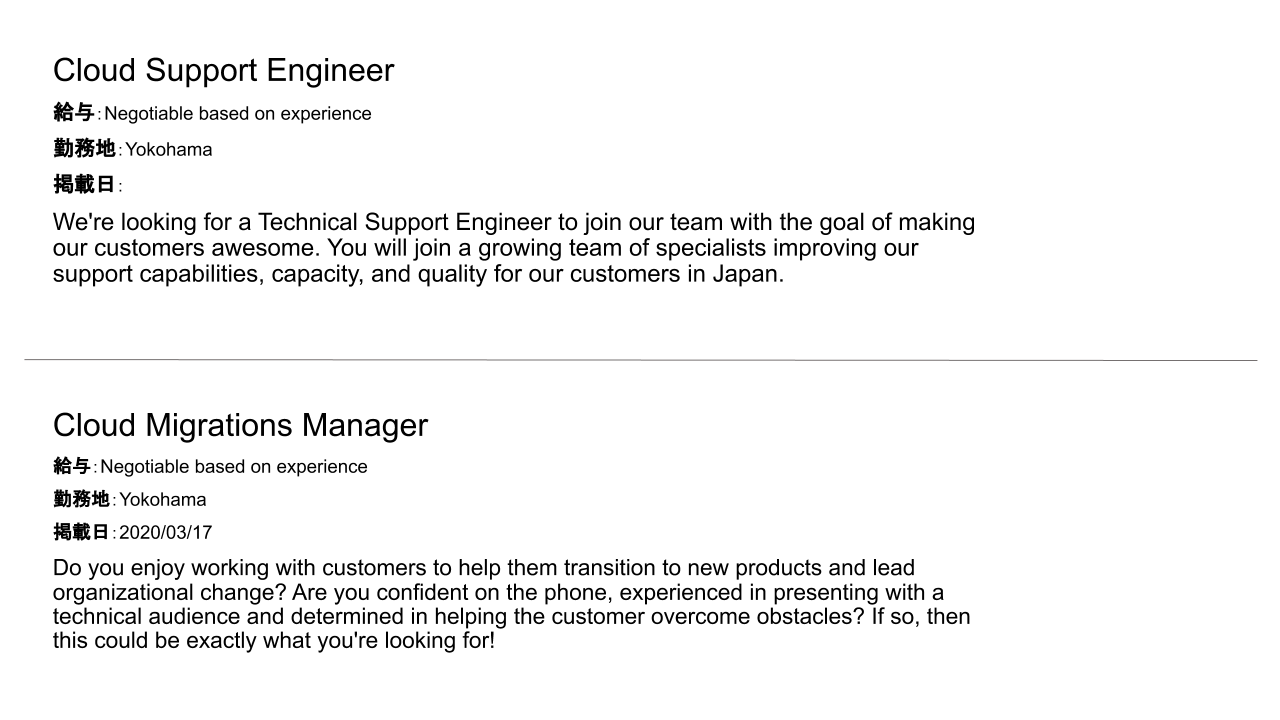Click the horizontal divider between job listings
The width and height of the screenshot is (1280, 720).
(x=641, y=360)
